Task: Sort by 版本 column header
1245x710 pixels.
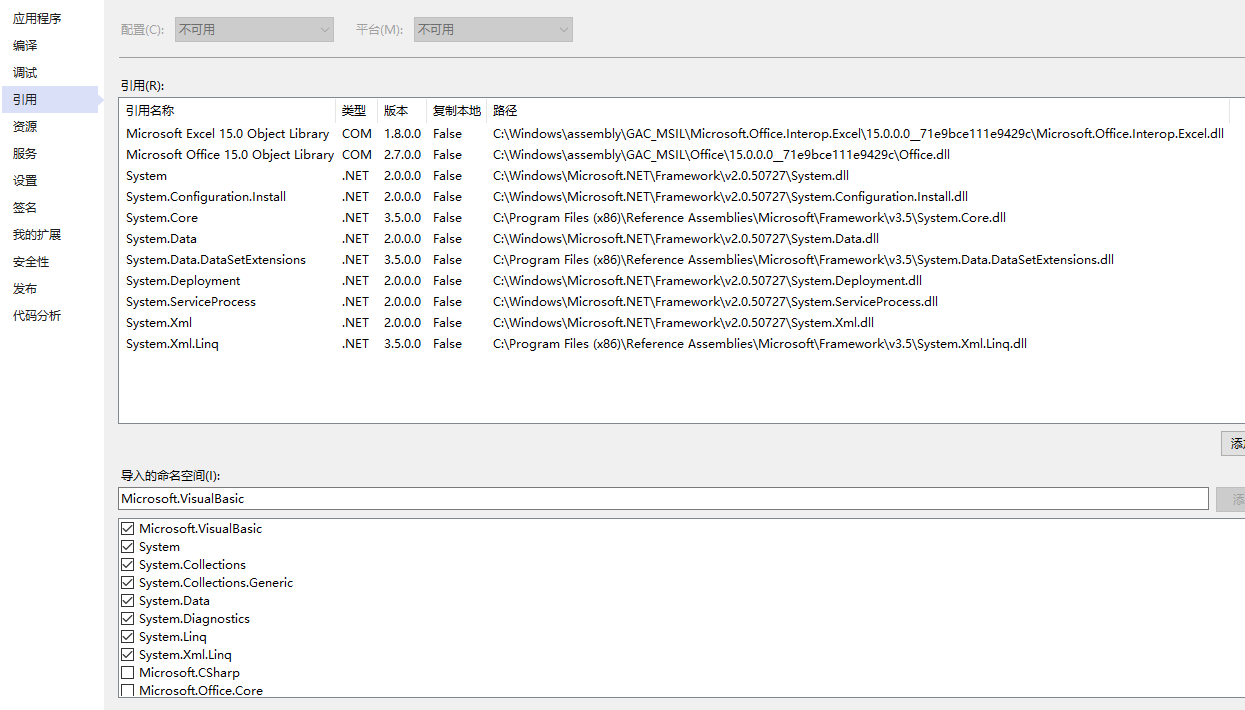Action: click(x=402, y=111)
